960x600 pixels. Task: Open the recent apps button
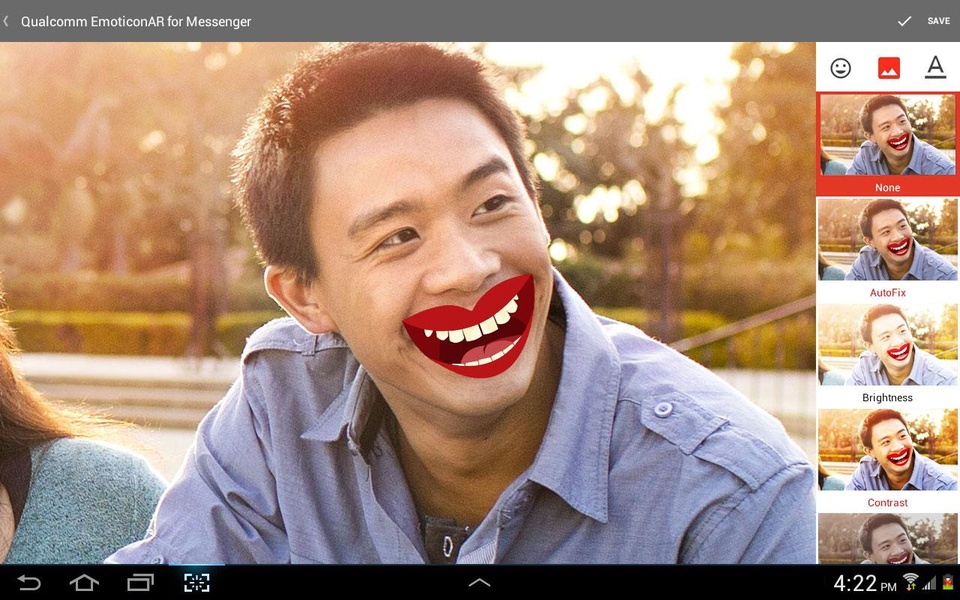(140, 582)
